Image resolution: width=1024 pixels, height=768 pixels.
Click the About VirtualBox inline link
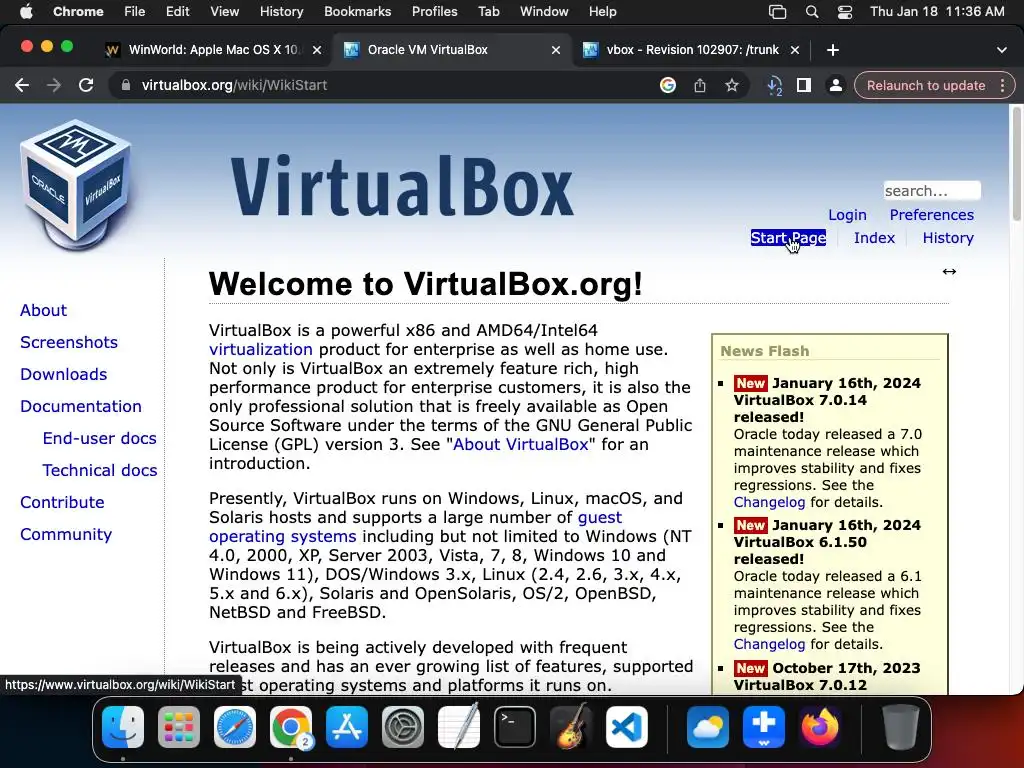point(520,445)
